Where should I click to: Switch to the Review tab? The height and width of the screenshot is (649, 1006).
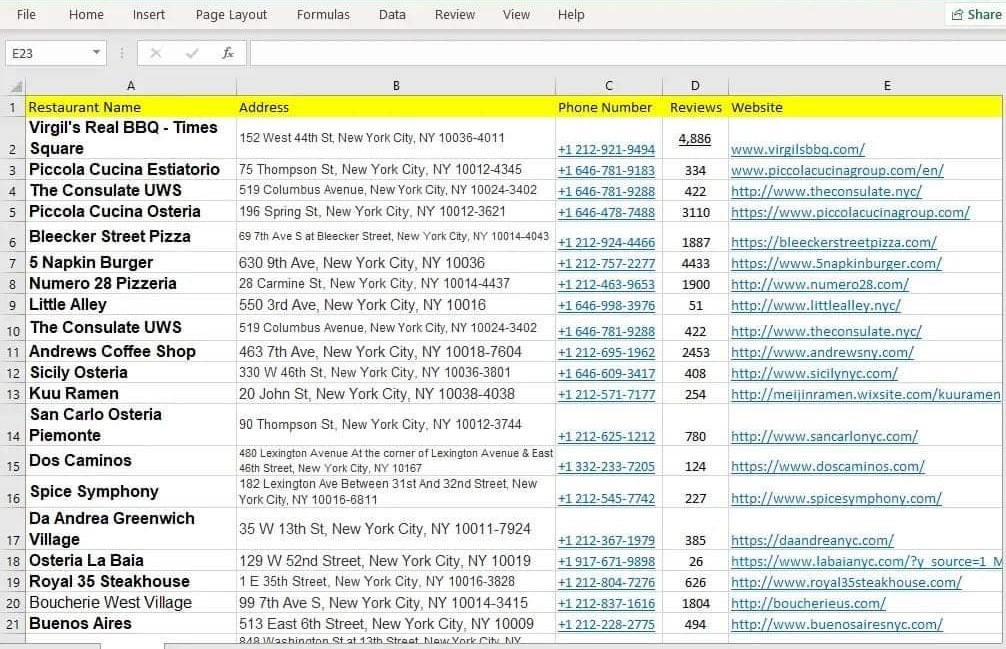tap(455, 14)
